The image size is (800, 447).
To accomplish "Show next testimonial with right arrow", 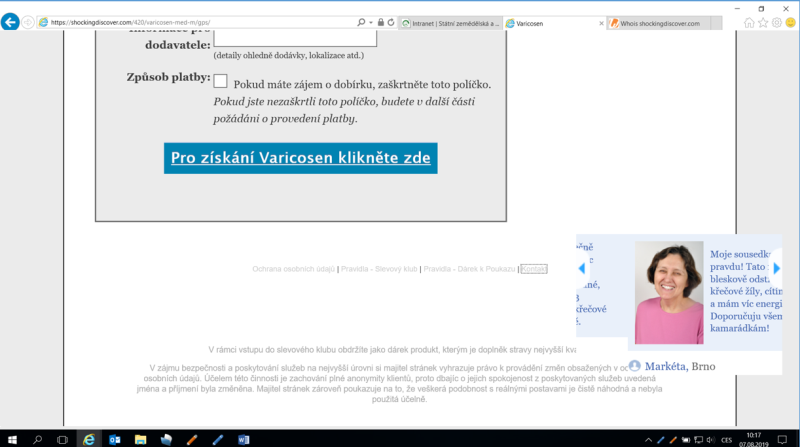I will pos(777,268).
